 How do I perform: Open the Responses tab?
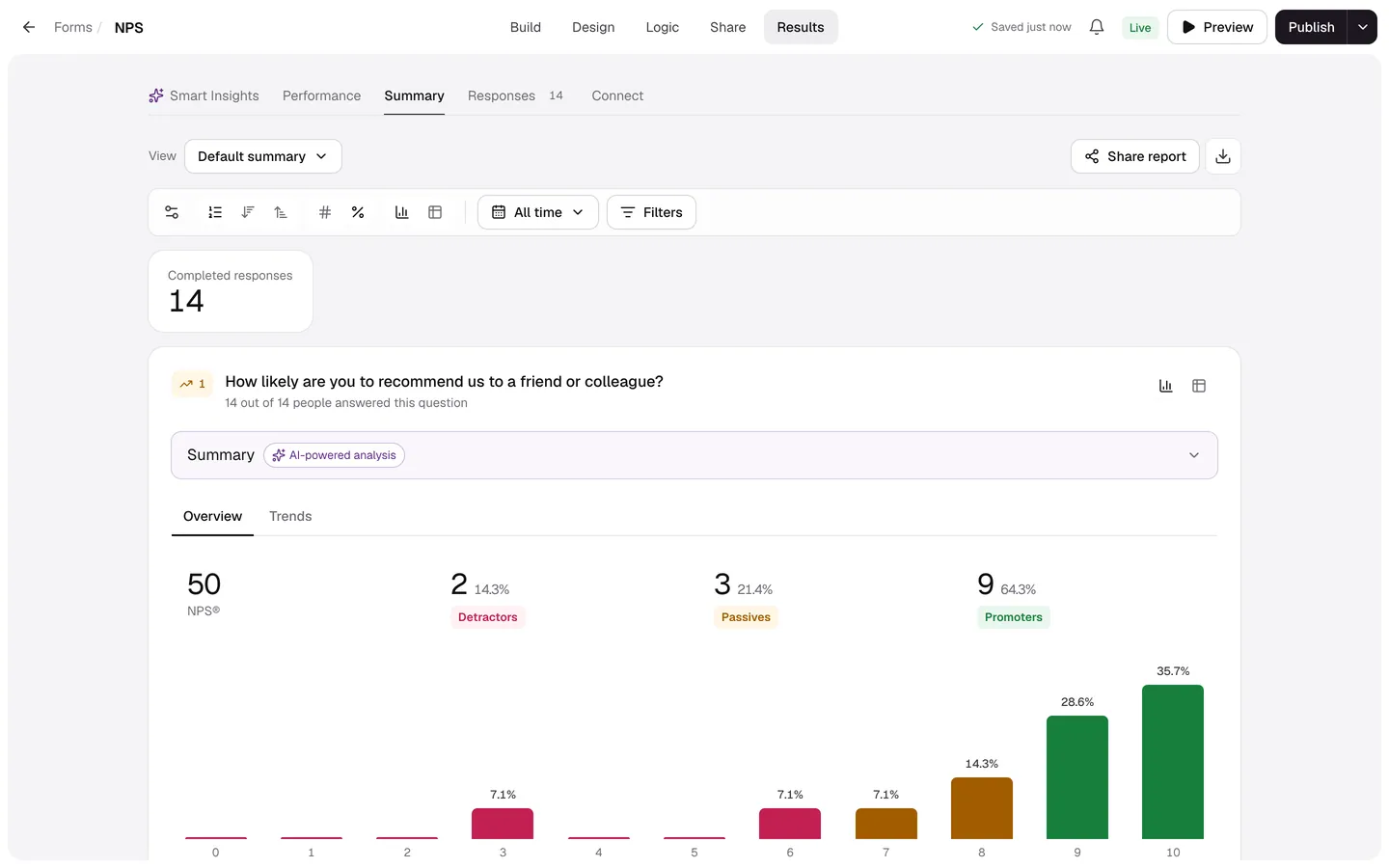(515, 95)
